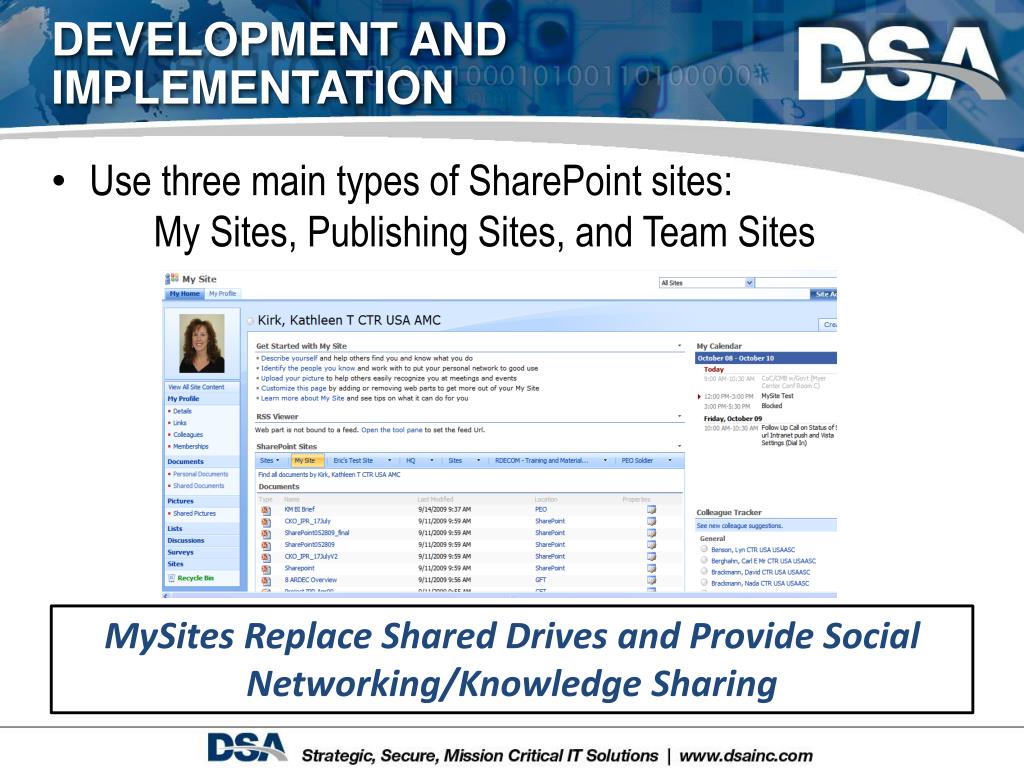Click PowerPoint icon for KM BI Brief
The image size is (1024, 768).
coord(266,510)
